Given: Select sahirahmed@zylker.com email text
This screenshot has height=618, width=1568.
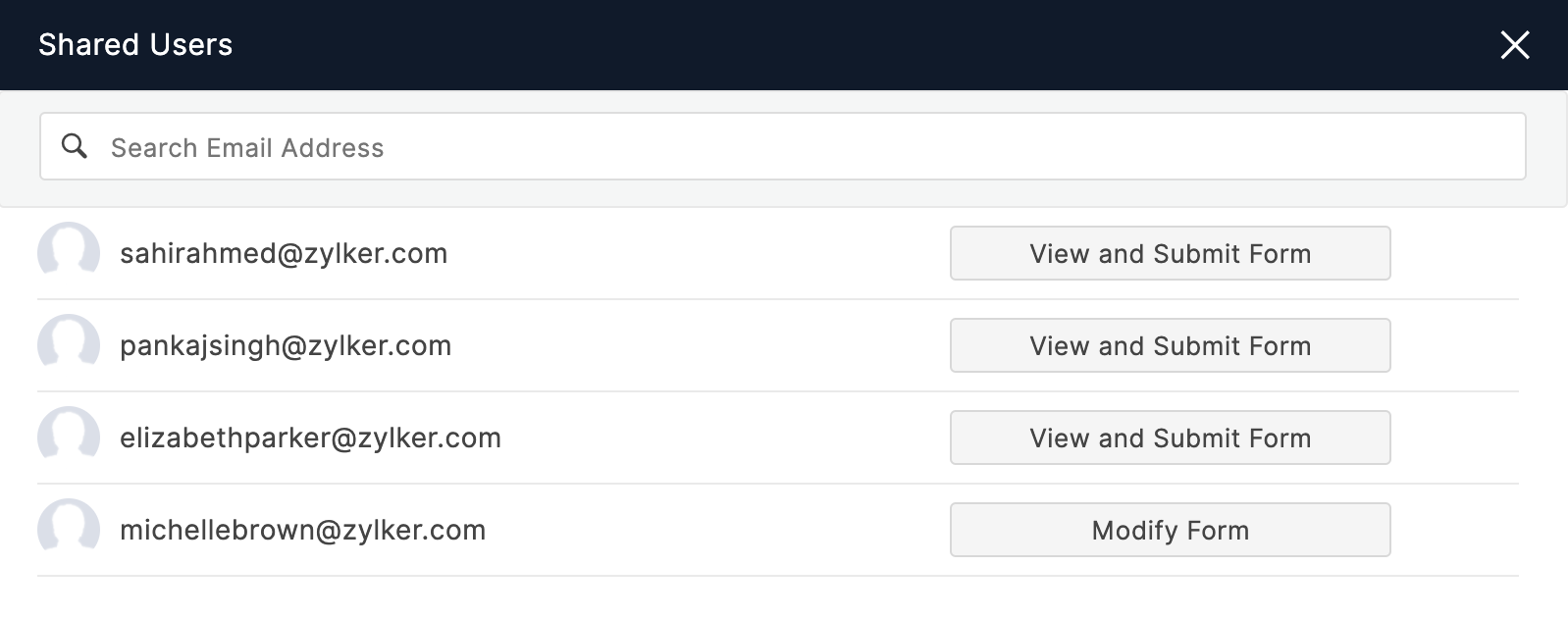Looking at the screenshot, I should 284,253.
